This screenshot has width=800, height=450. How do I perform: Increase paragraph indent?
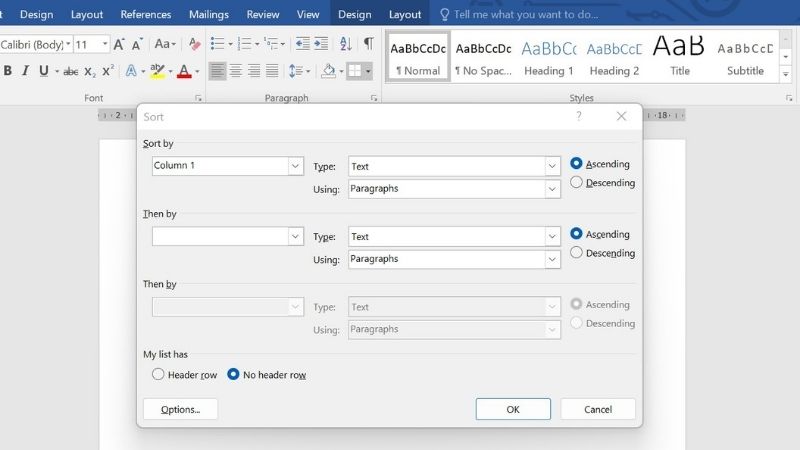(321, 44)
